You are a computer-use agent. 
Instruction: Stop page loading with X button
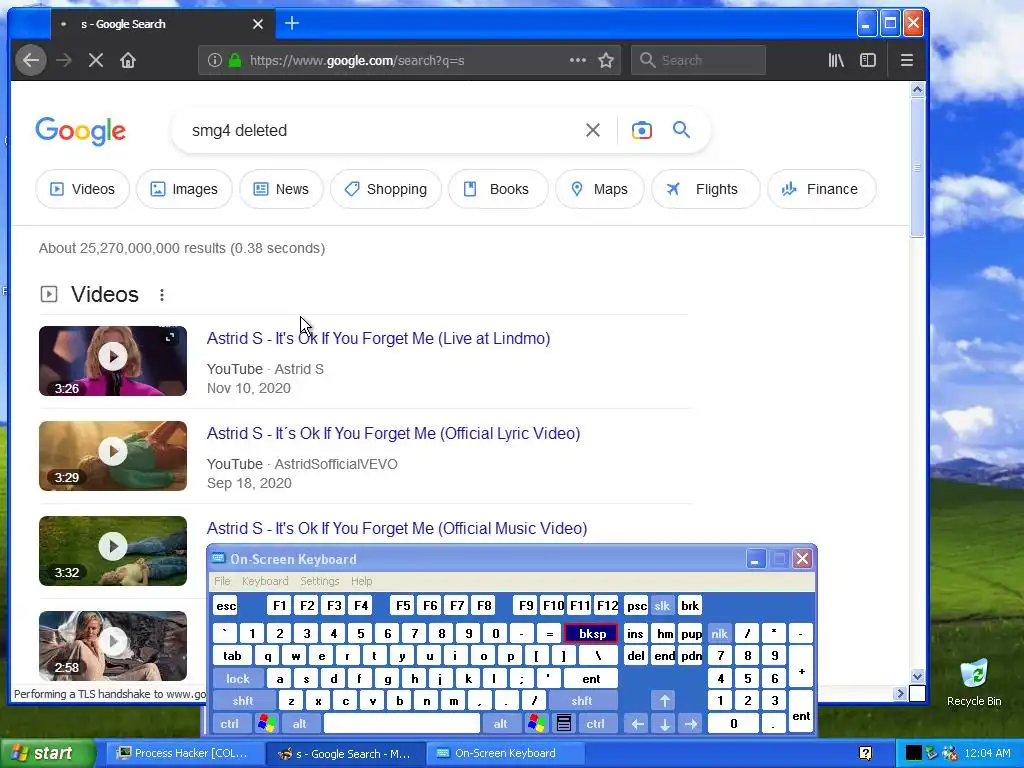coord(95,60)
